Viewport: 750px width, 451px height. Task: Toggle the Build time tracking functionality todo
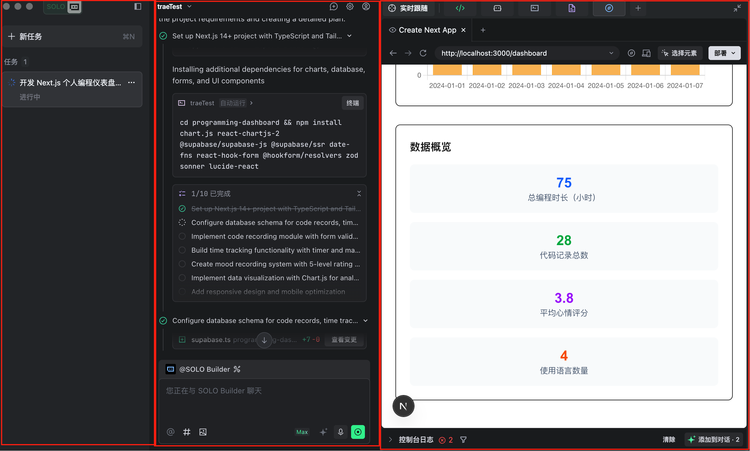tap(182, 250)
